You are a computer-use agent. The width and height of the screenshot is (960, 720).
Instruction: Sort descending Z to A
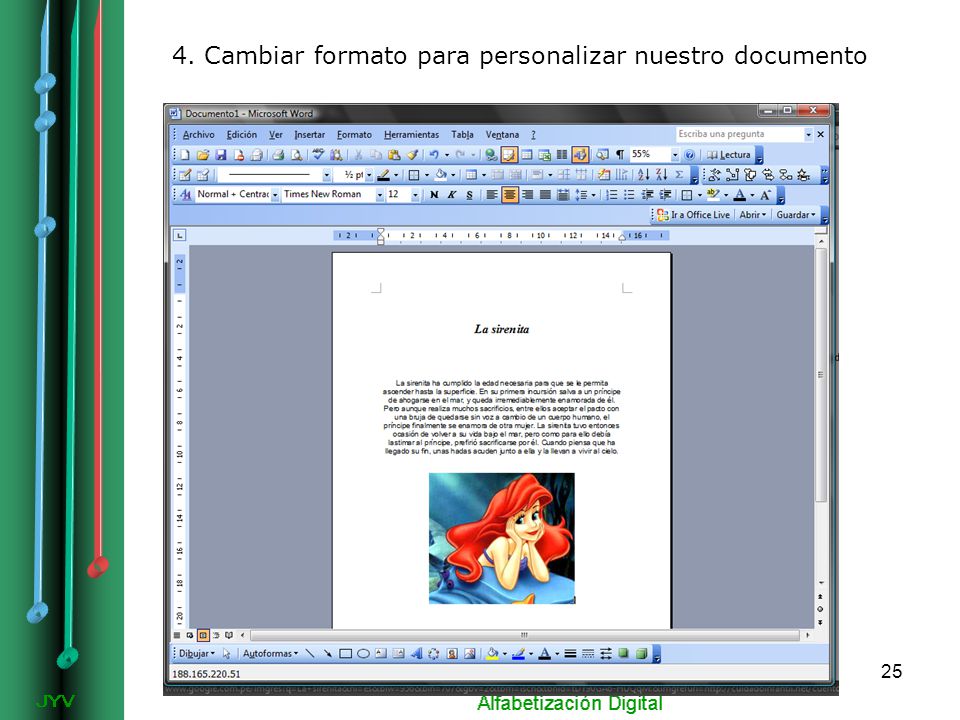coord(661,175)
